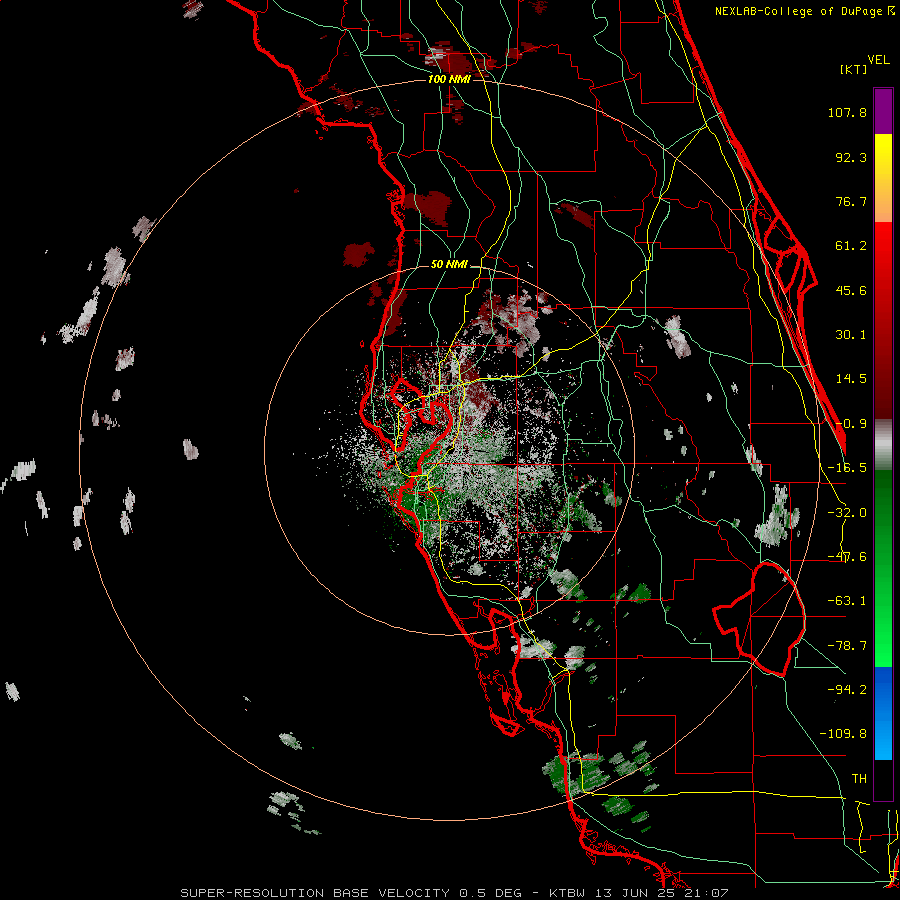Click the 50 NMI range ring label

[x=449, y=264]
